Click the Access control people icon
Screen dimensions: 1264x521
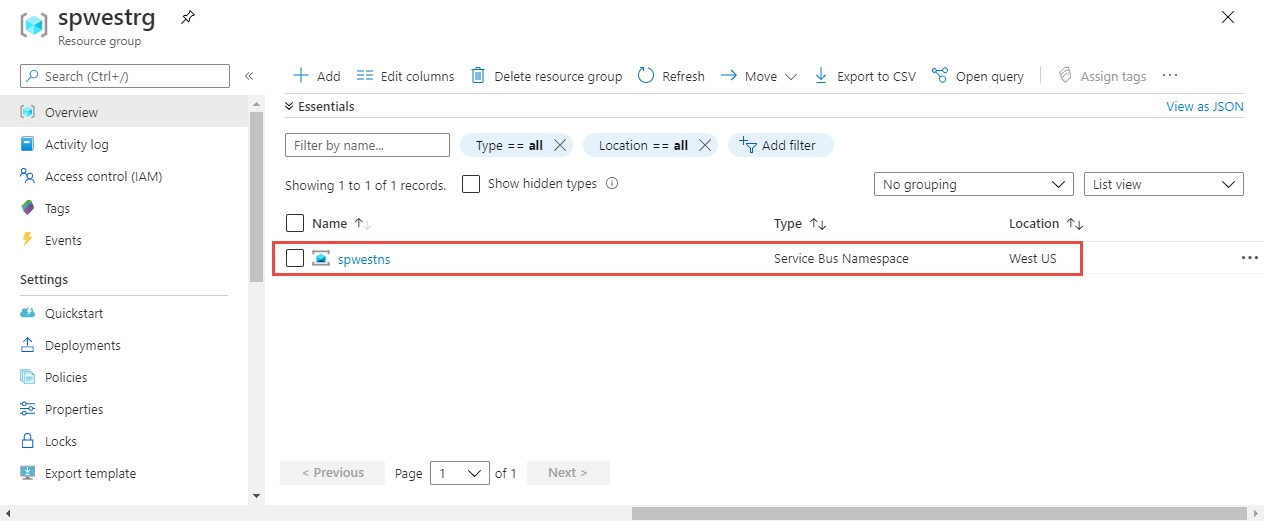pyautogui.click(x=28, y=176)
